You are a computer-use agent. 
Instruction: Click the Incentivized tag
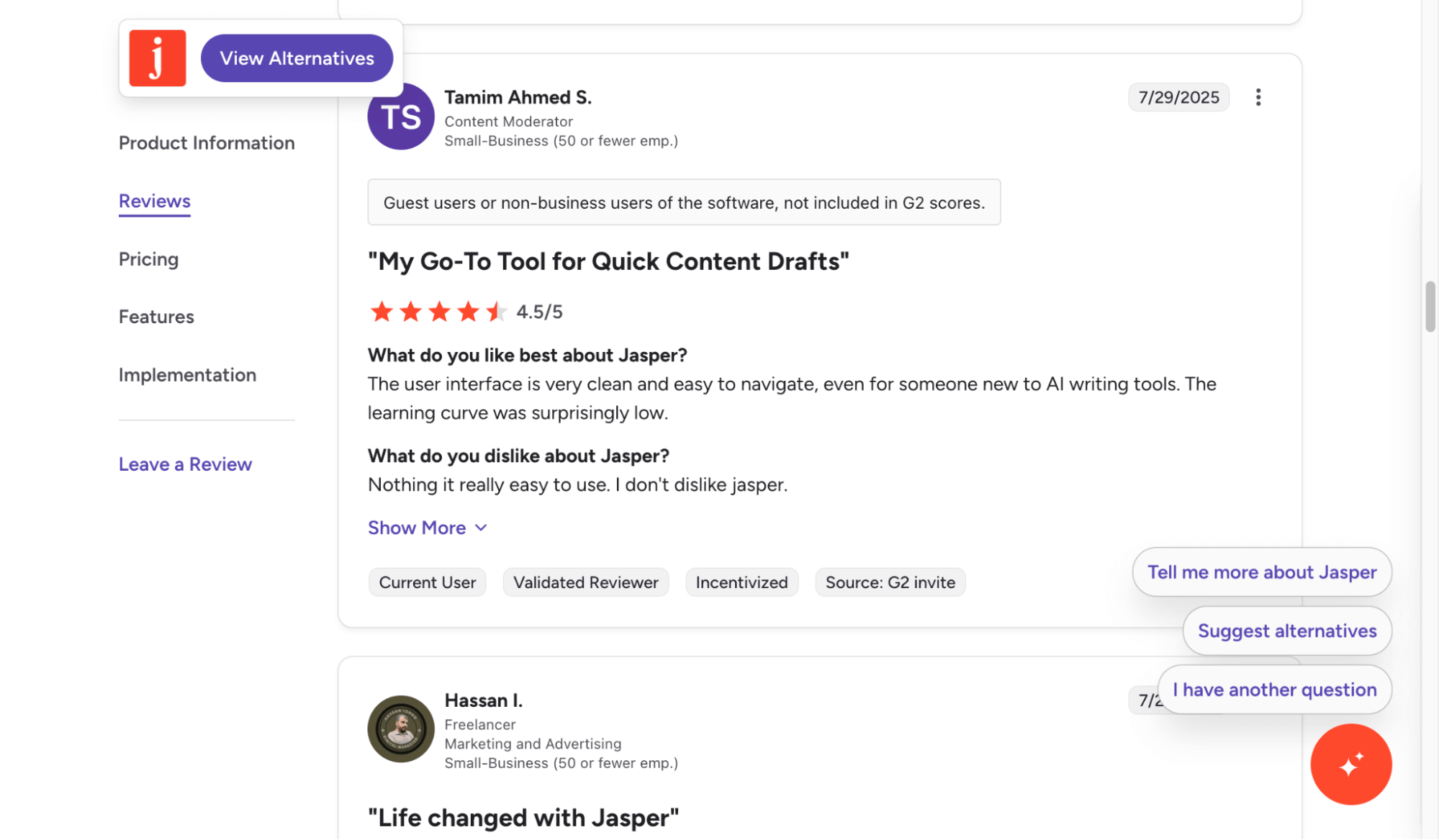coord(741,582)
